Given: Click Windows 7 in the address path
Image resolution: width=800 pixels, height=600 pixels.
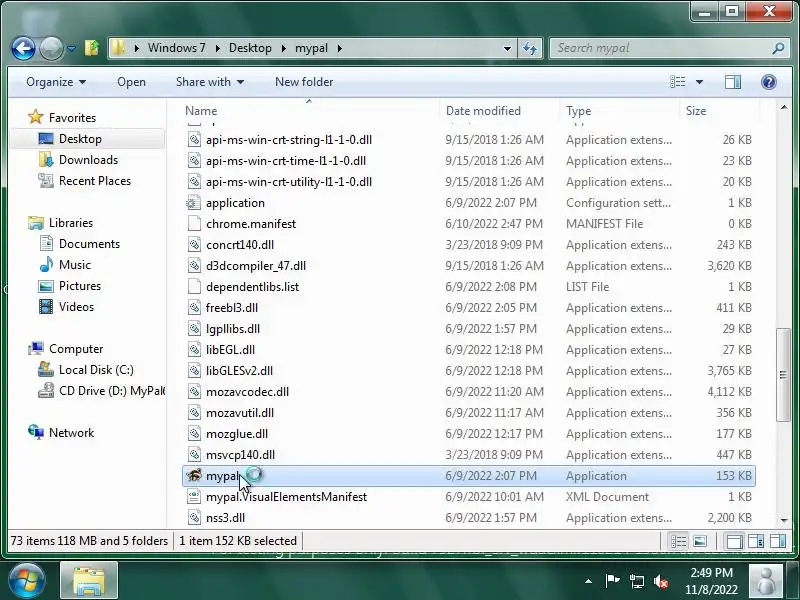Looking at the screenshot, I should [177, 48].
